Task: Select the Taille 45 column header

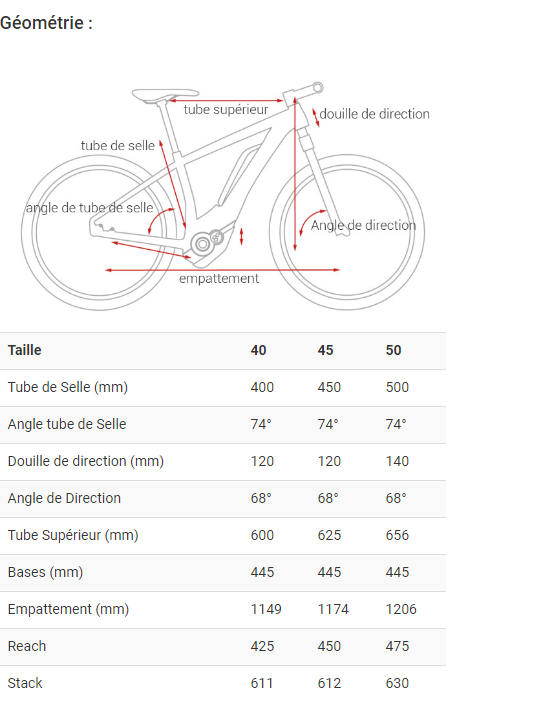Action: point(325,350)
